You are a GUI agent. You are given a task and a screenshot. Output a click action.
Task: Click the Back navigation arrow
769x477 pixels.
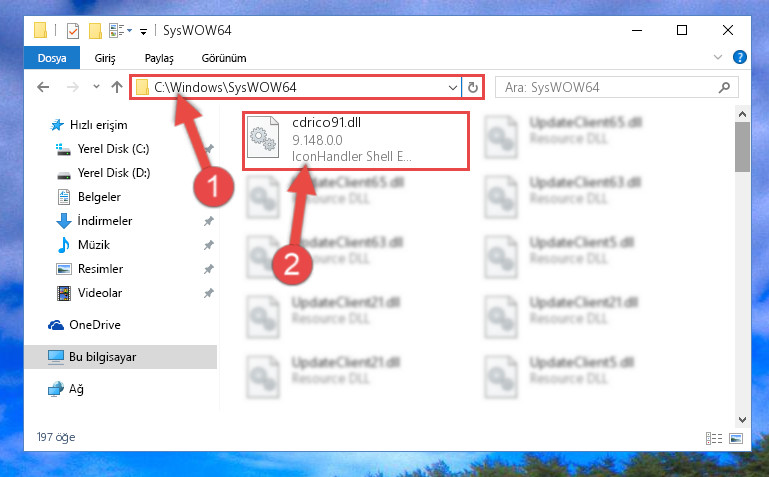pyautogui.click(x=43, y=87)
